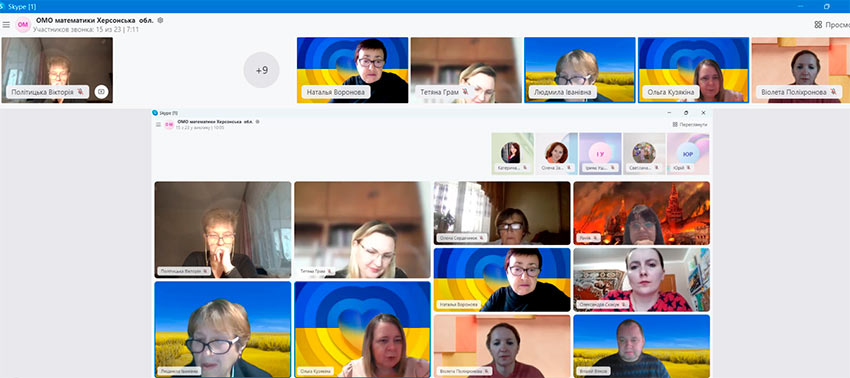Click the inner window group title text
Viewport: 850px width, 378px height.
[215, 121]
